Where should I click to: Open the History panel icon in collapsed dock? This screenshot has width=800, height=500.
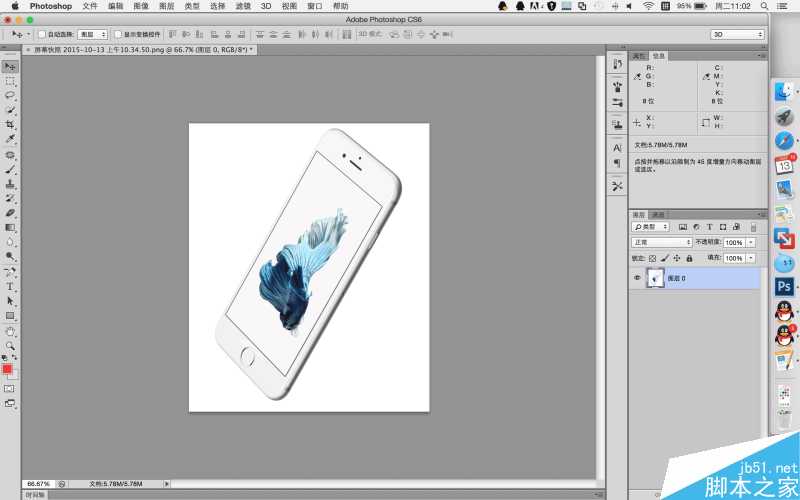(x=617, y=64)
